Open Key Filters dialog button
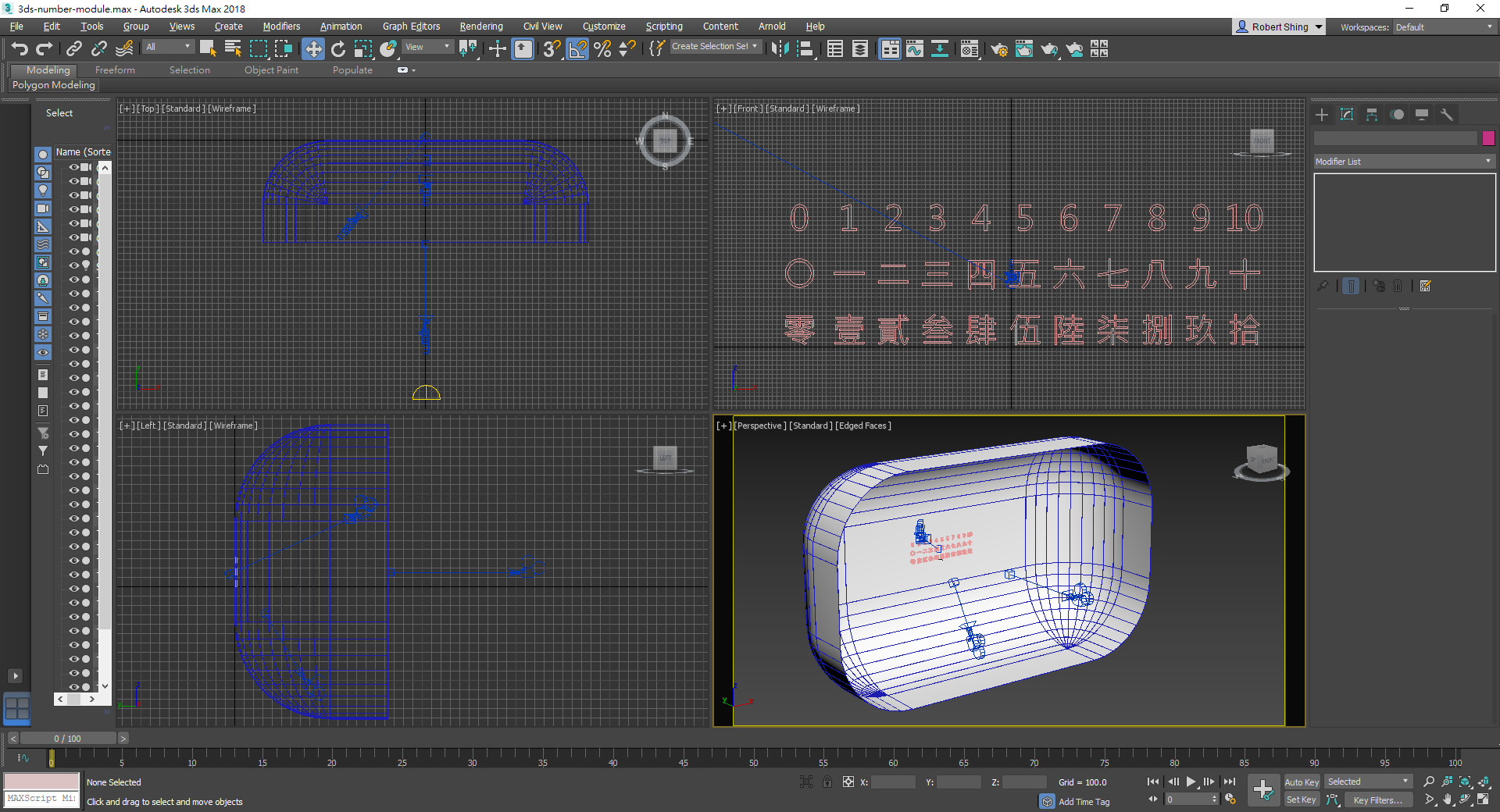Image resolution: width=1500 pixels, height=812 pixels. point(1377,800)
